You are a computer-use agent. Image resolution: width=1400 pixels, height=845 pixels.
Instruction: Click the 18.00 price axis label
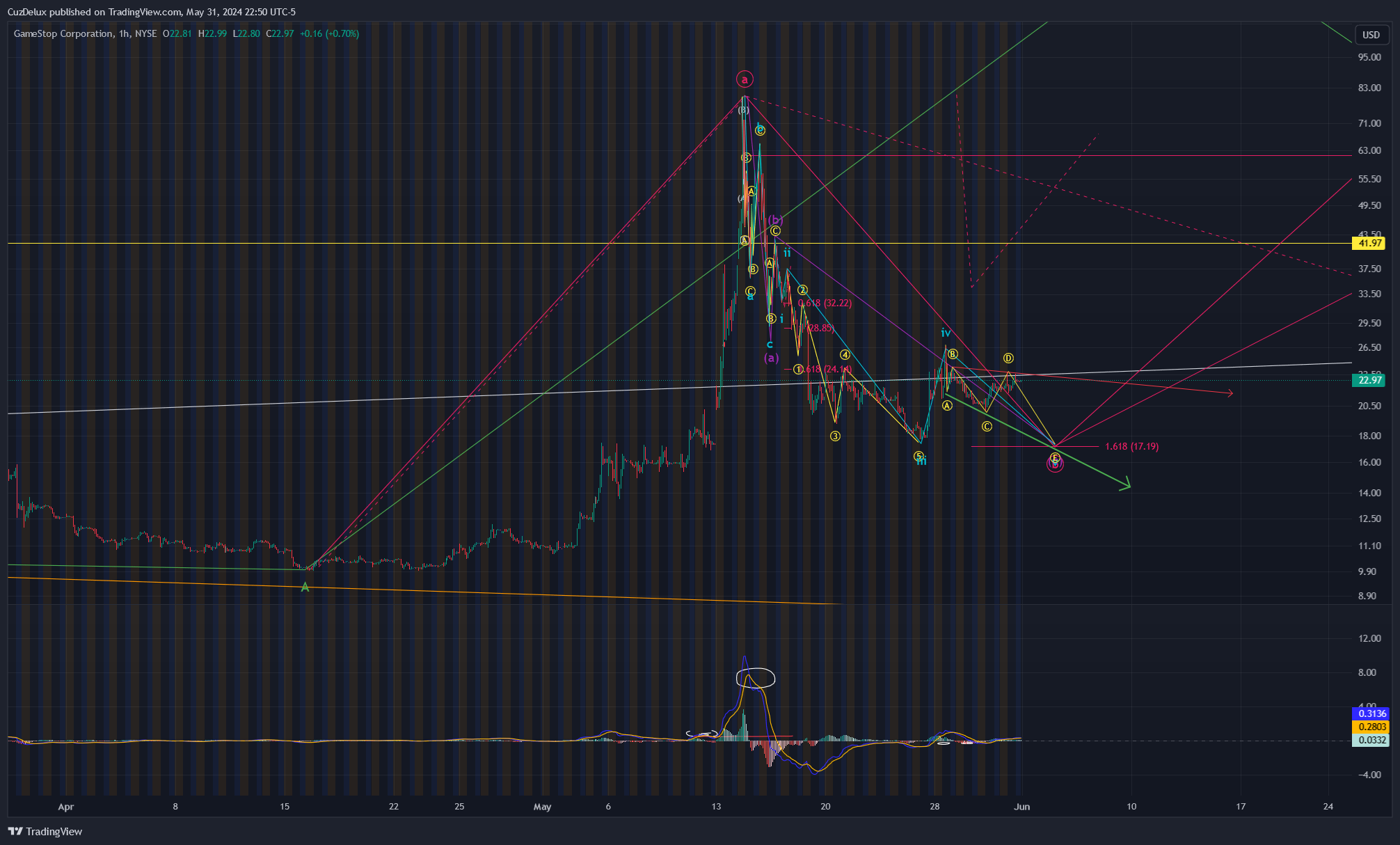(x=1369, y=436)
